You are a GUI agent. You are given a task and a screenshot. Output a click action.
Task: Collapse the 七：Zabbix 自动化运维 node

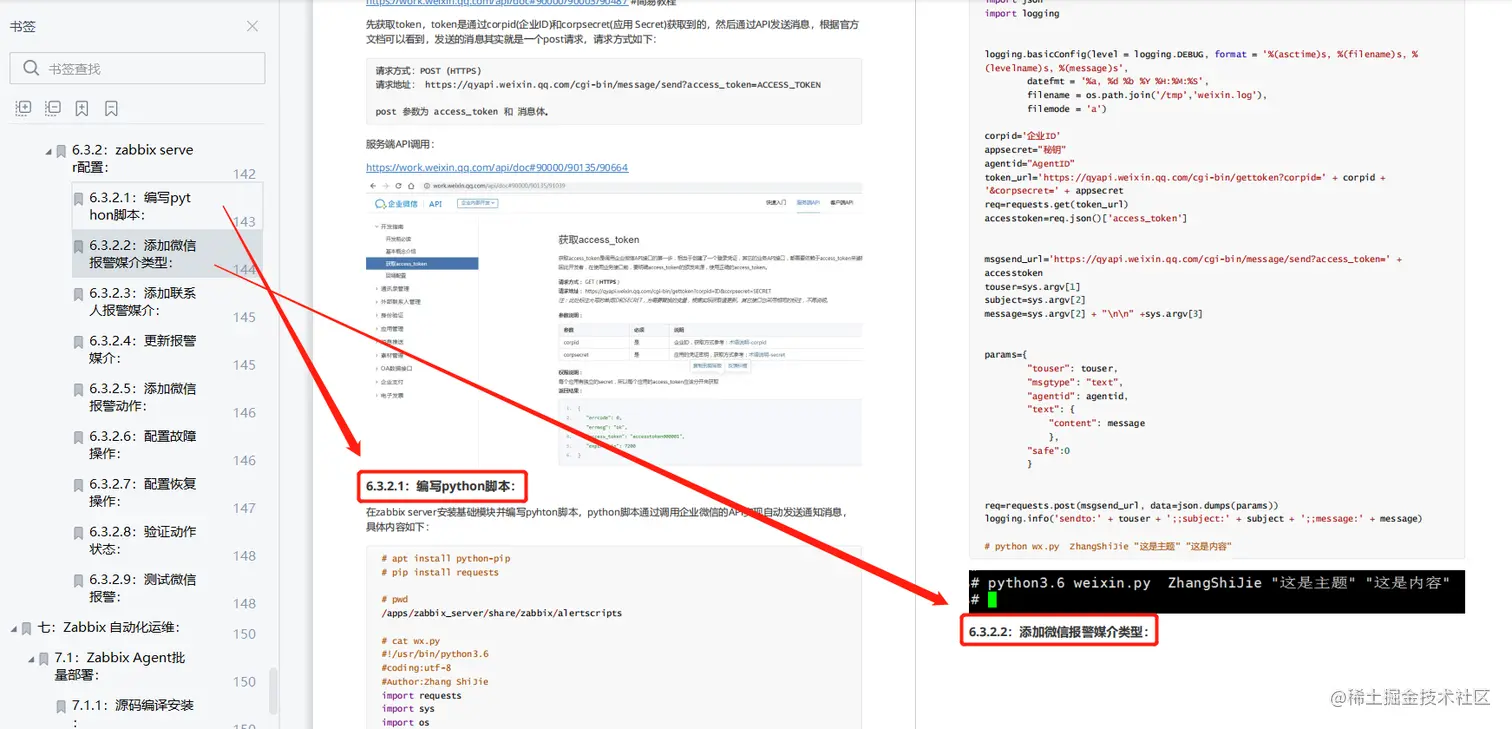(x=14, y=629)
